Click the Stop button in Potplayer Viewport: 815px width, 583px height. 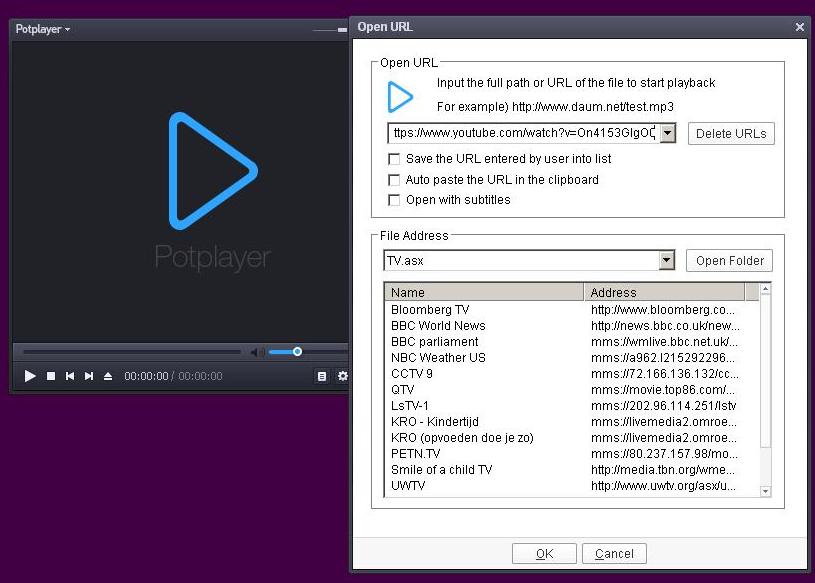tap(50, 376)
